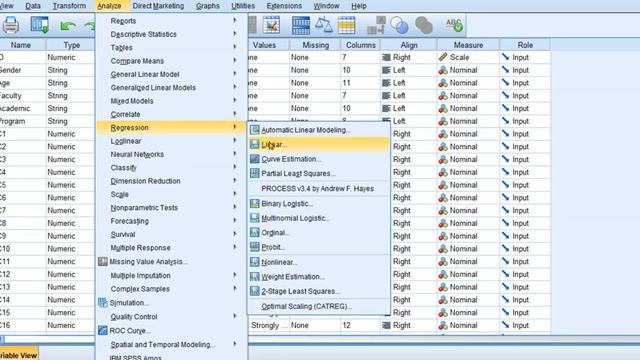This screenshot has width=640, height=360.
Task: Expand the Correlate submenu
Action: pyautogui.click(x=235, y=114)
